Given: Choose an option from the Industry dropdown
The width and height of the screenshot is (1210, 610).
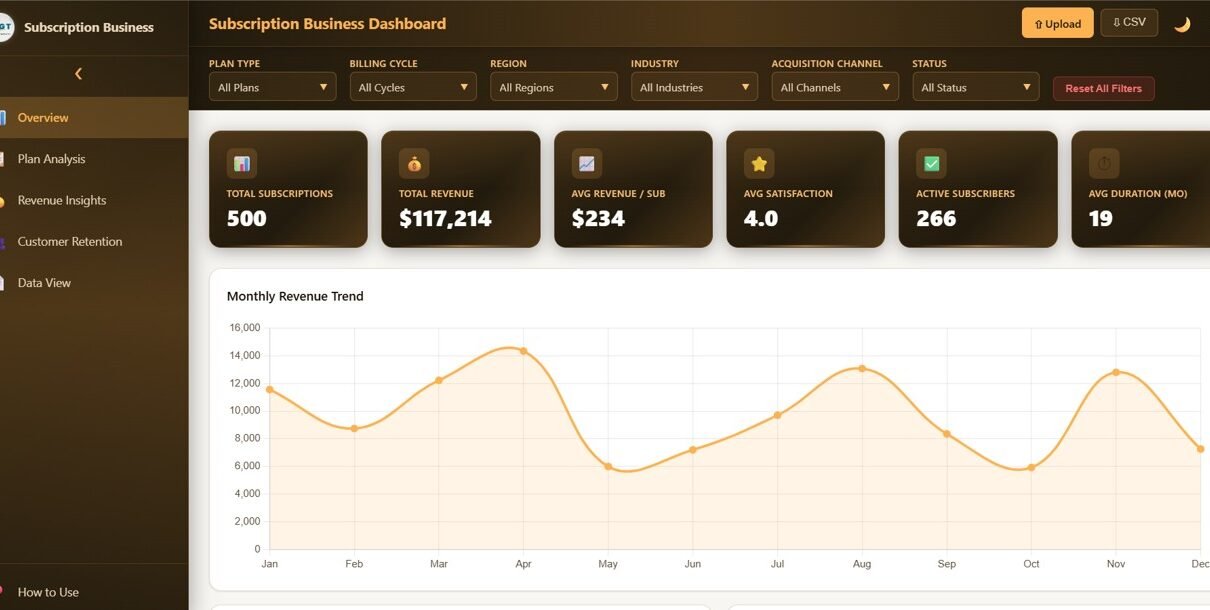Looking at the screenshot, I should pyautogui.click(x=694, y=87).
